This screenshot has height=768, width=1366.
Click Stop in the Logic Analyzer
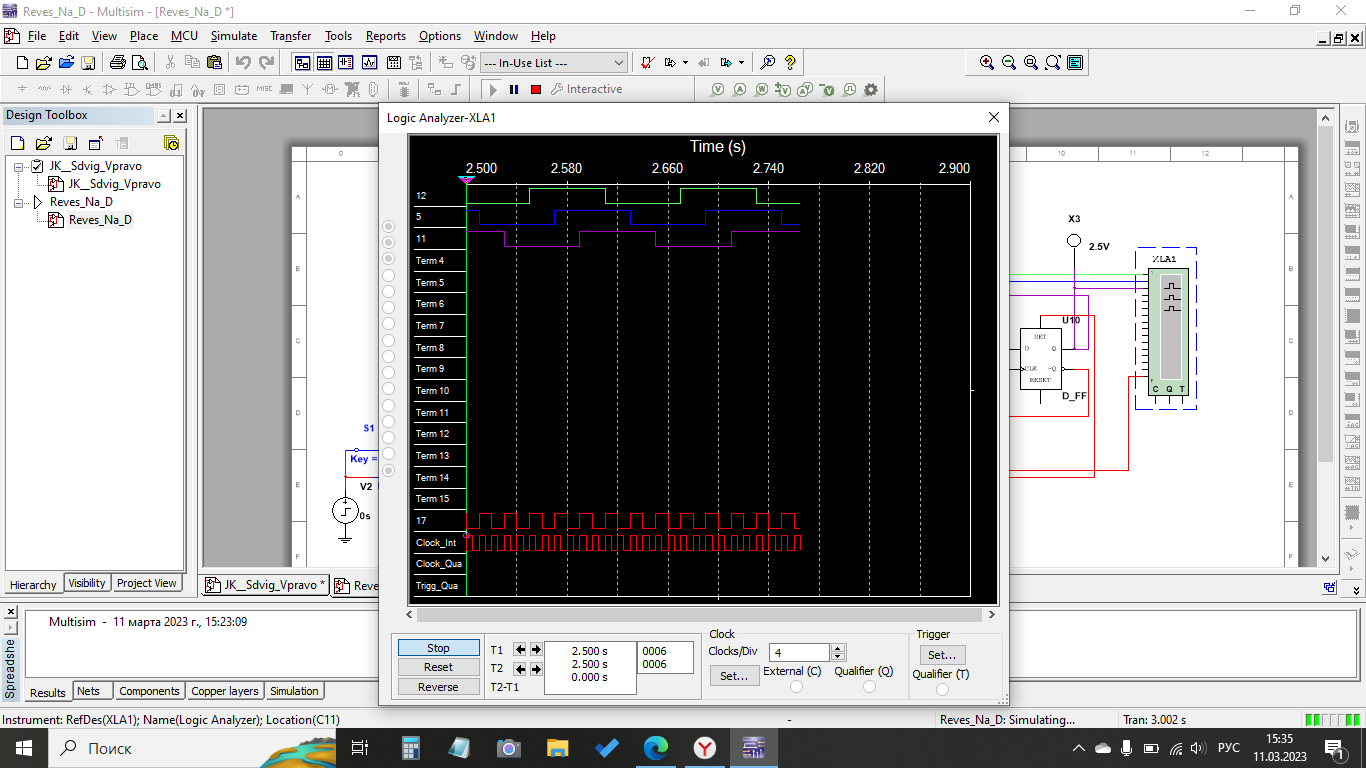pyautogui.click(x=438, y=648)
